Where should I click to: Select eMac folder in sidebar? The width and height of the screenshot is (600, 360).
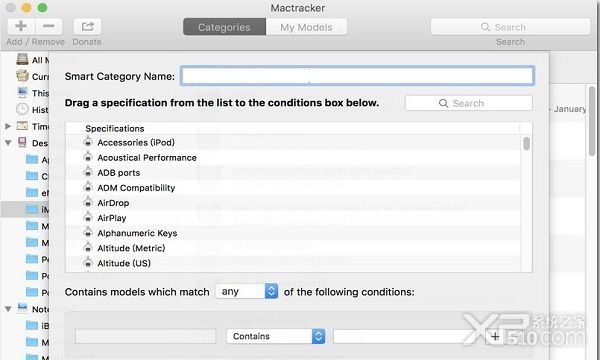(32, 192)
